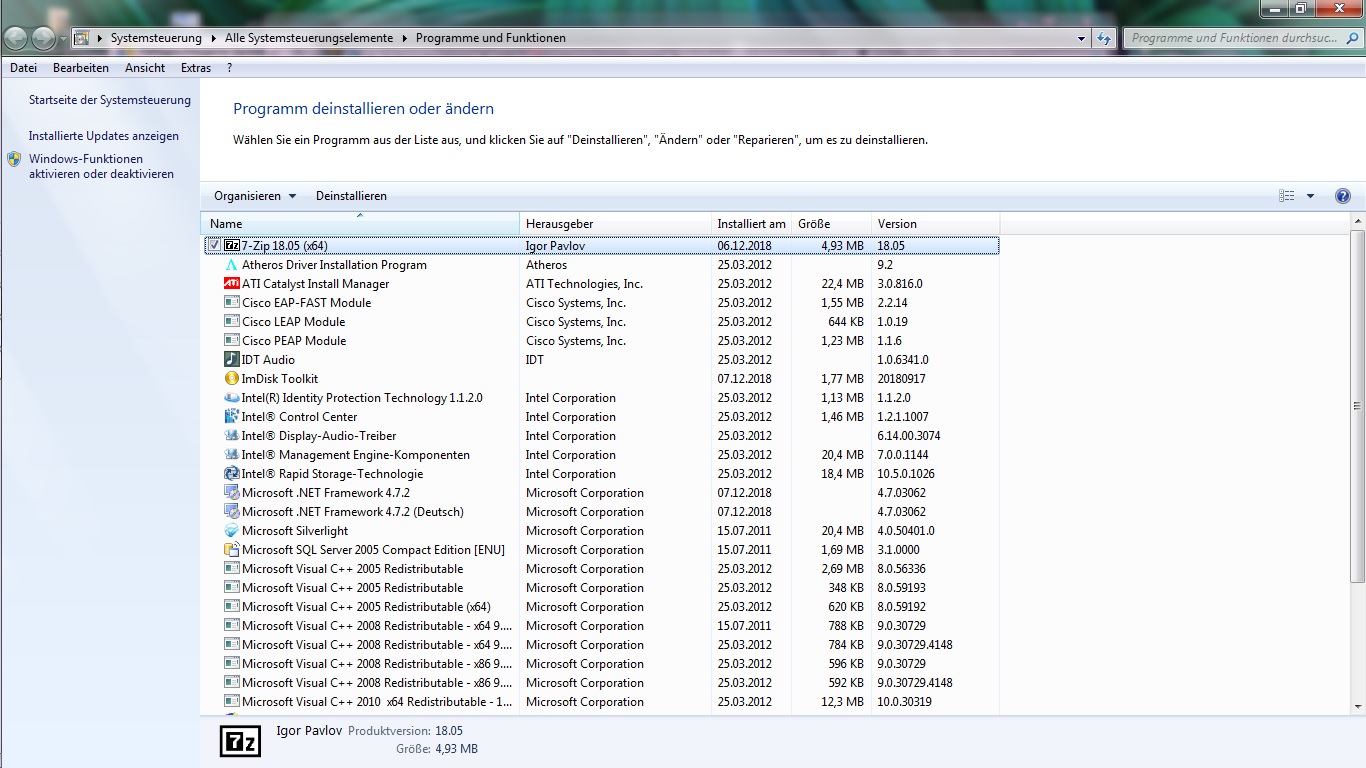Viewport: 1366px width, 768px height.
Task: Open recent pages dropdown next to navigation arrows
Action: coord(63,39)
